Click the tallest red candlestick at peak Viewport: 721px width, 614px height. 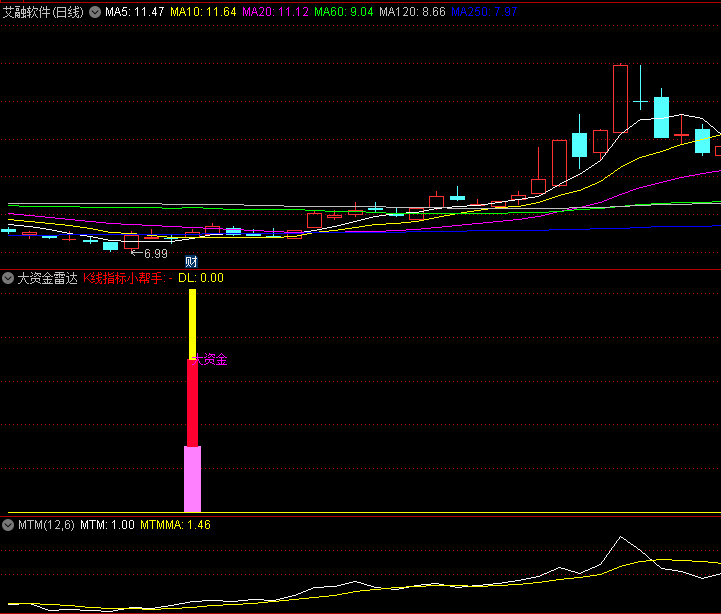pyautogui.click(x=620, y=99)
